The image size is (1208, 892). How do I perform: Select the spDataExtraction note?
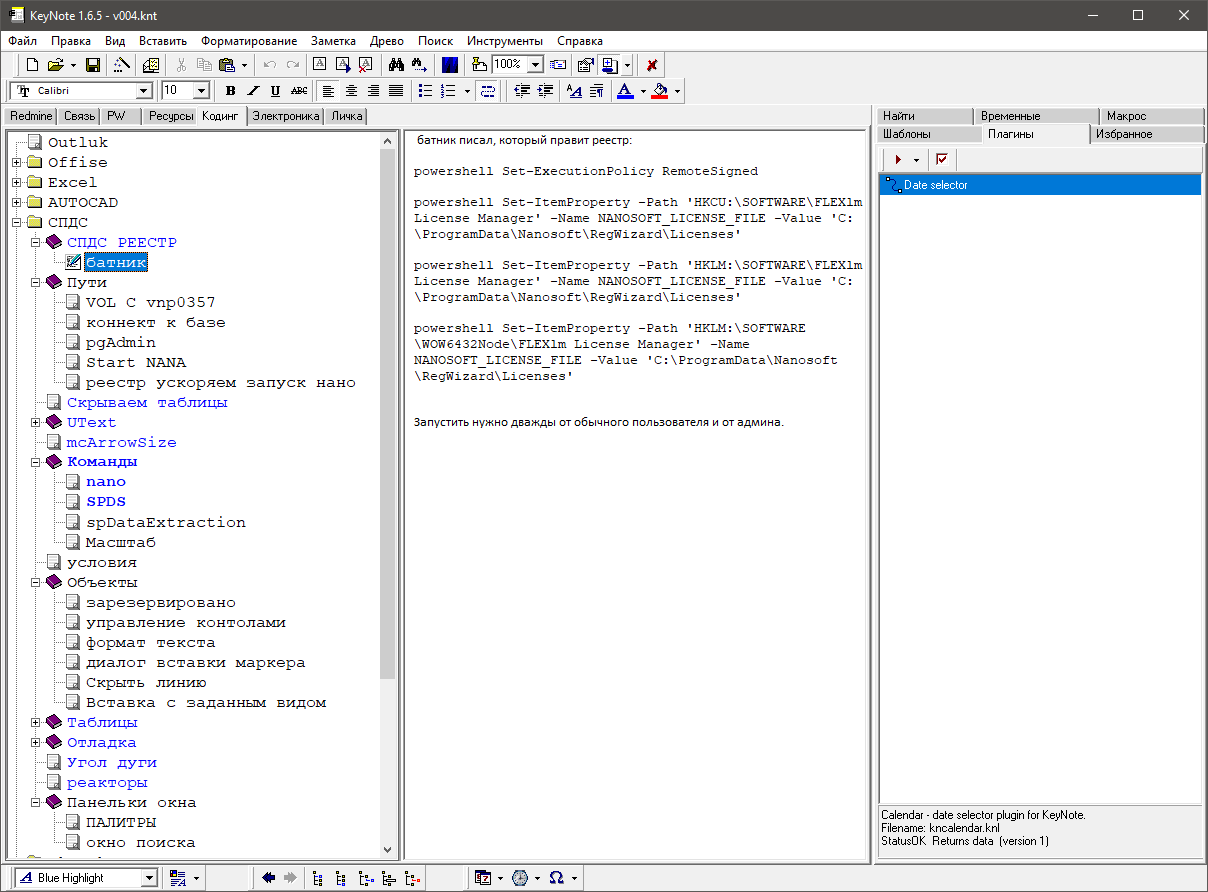[x=166, y=522]
